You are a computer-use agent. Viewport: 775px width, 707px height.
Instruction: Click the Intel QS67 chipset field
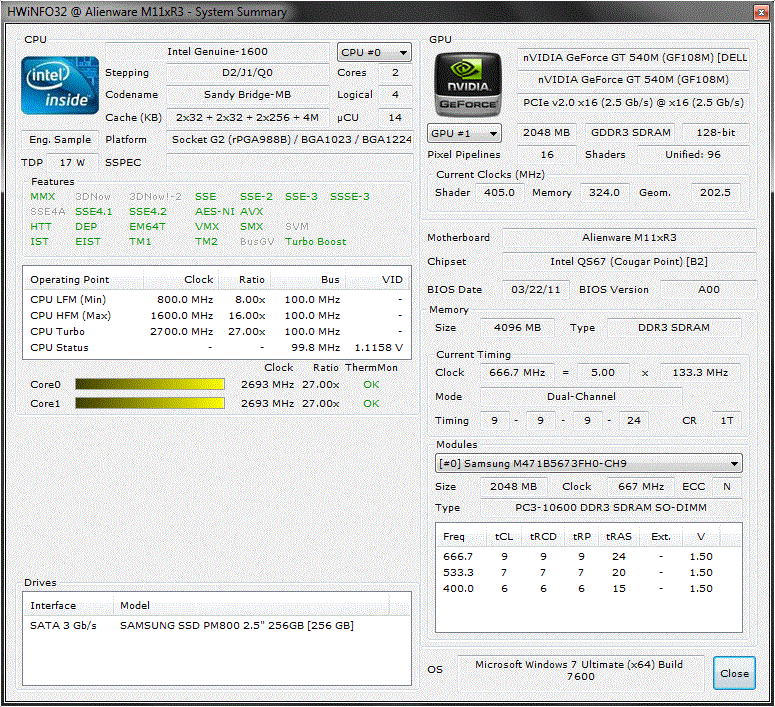(x=629, y=262)
